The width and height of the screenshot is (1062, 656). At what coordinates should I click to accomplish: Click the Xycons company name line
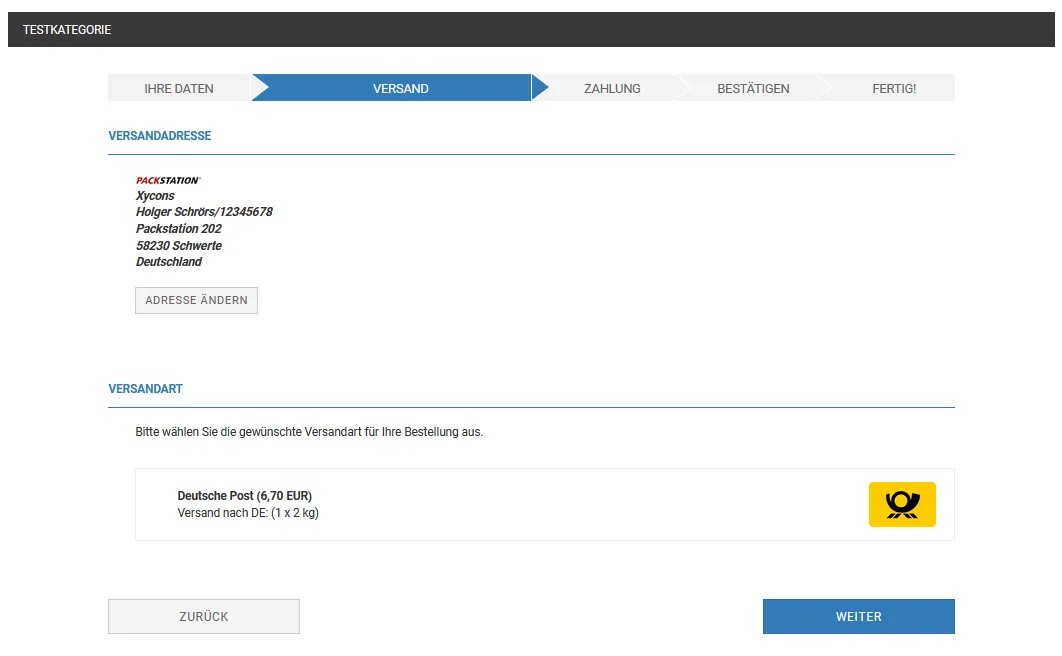coord(155,196)
